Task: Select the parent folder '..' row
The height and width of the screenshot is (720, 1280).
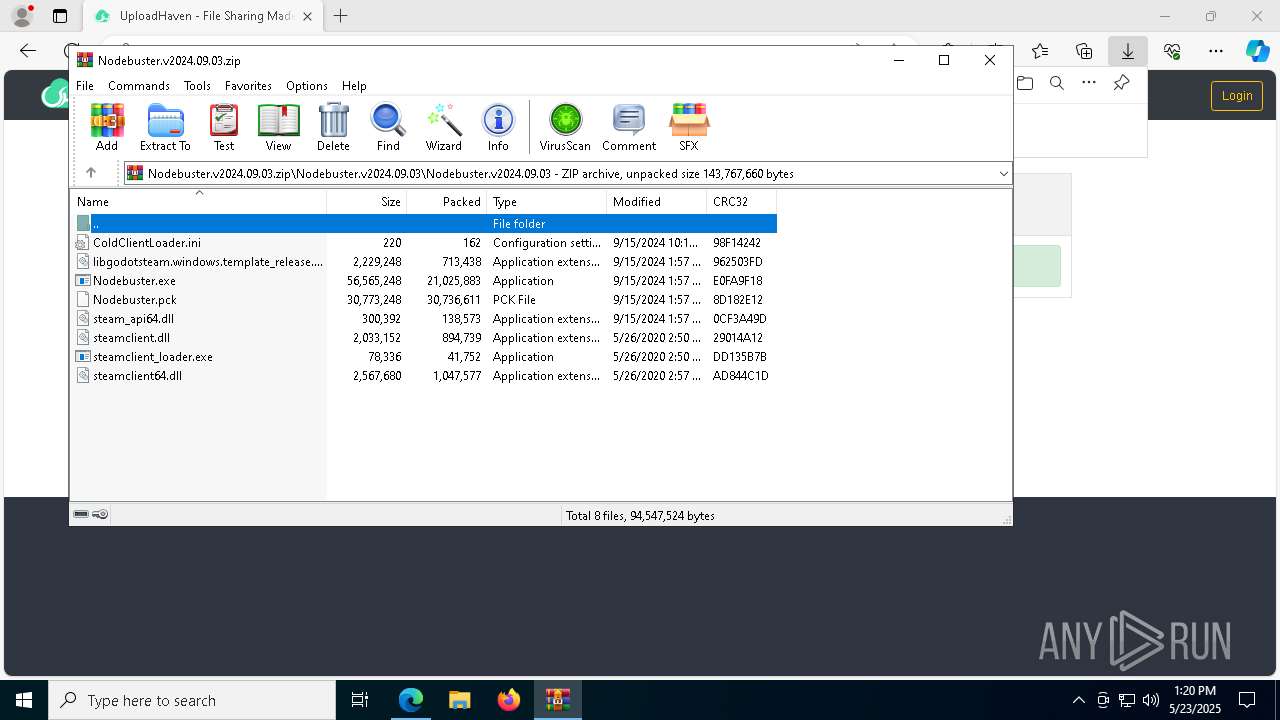Action: click(424, 224)
